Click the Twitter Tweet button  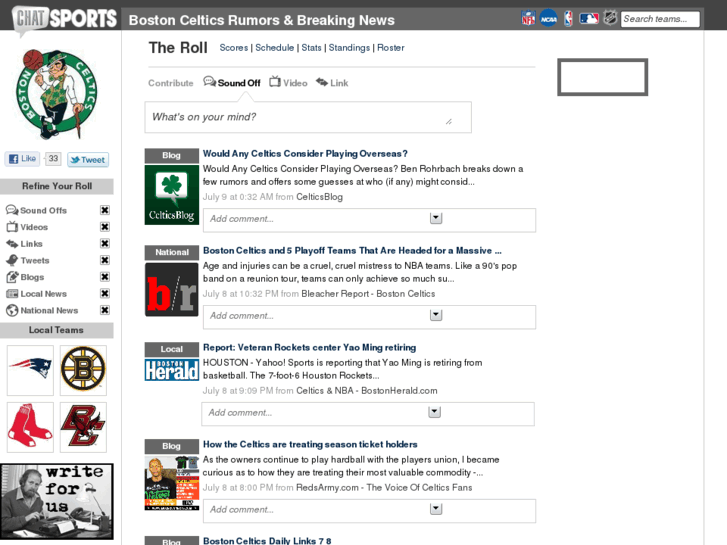click(x=88, y=160)
